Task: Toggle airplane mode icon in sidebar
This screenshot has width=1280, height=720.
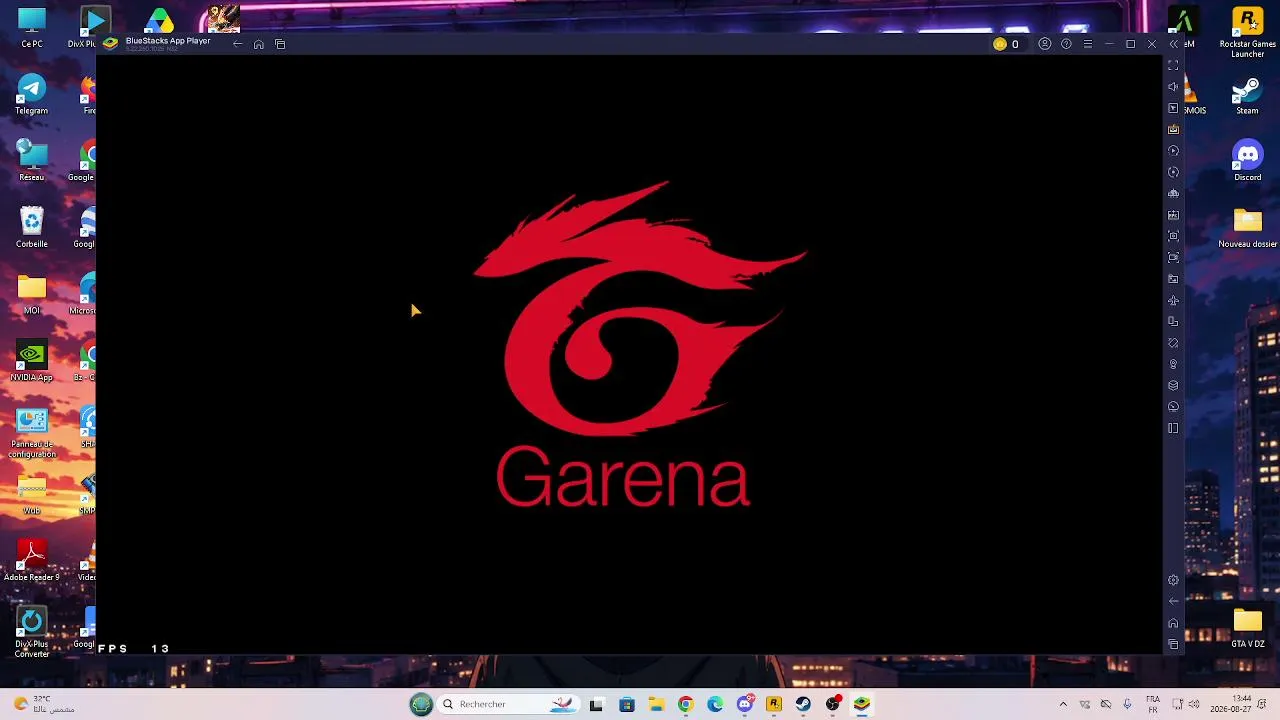Action: click(x=1174, y=300)
